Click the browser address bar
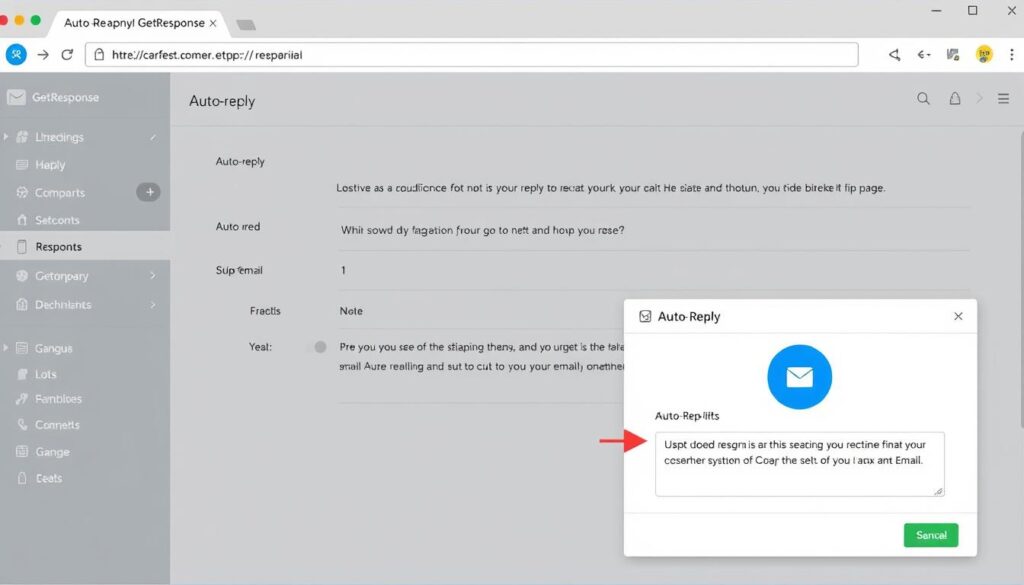This screenshot has height=585, width=1024. tap(470, 55)
